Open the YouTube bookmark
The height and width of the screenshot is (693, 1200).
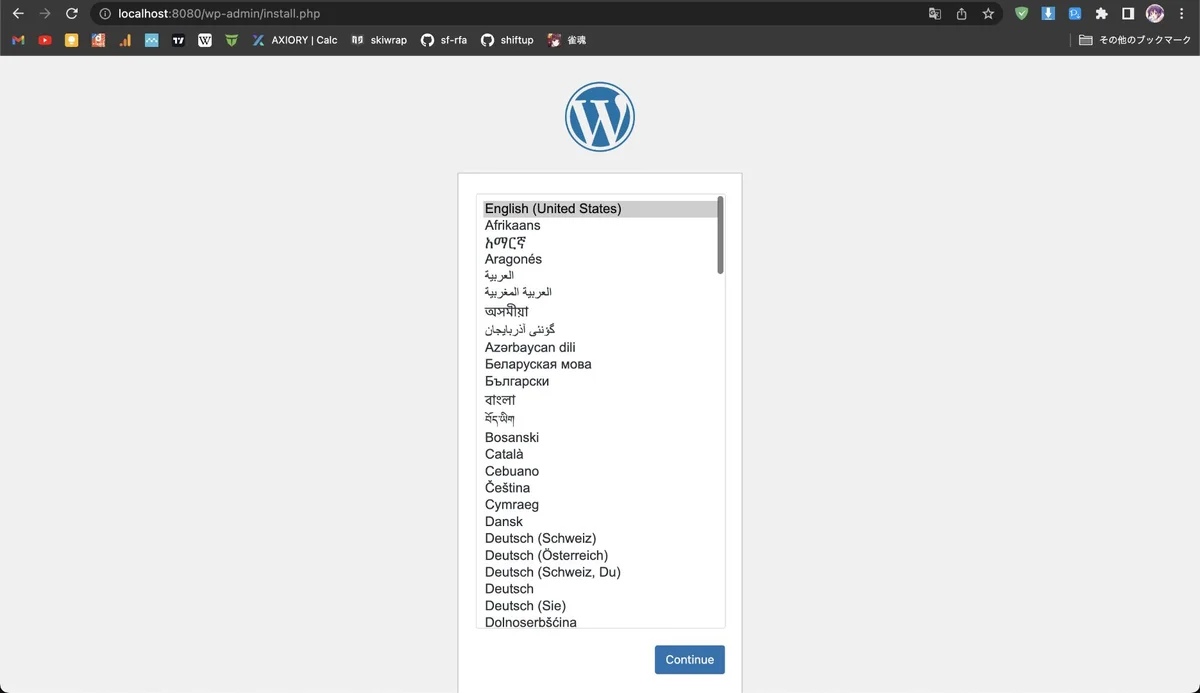(45, 40)
